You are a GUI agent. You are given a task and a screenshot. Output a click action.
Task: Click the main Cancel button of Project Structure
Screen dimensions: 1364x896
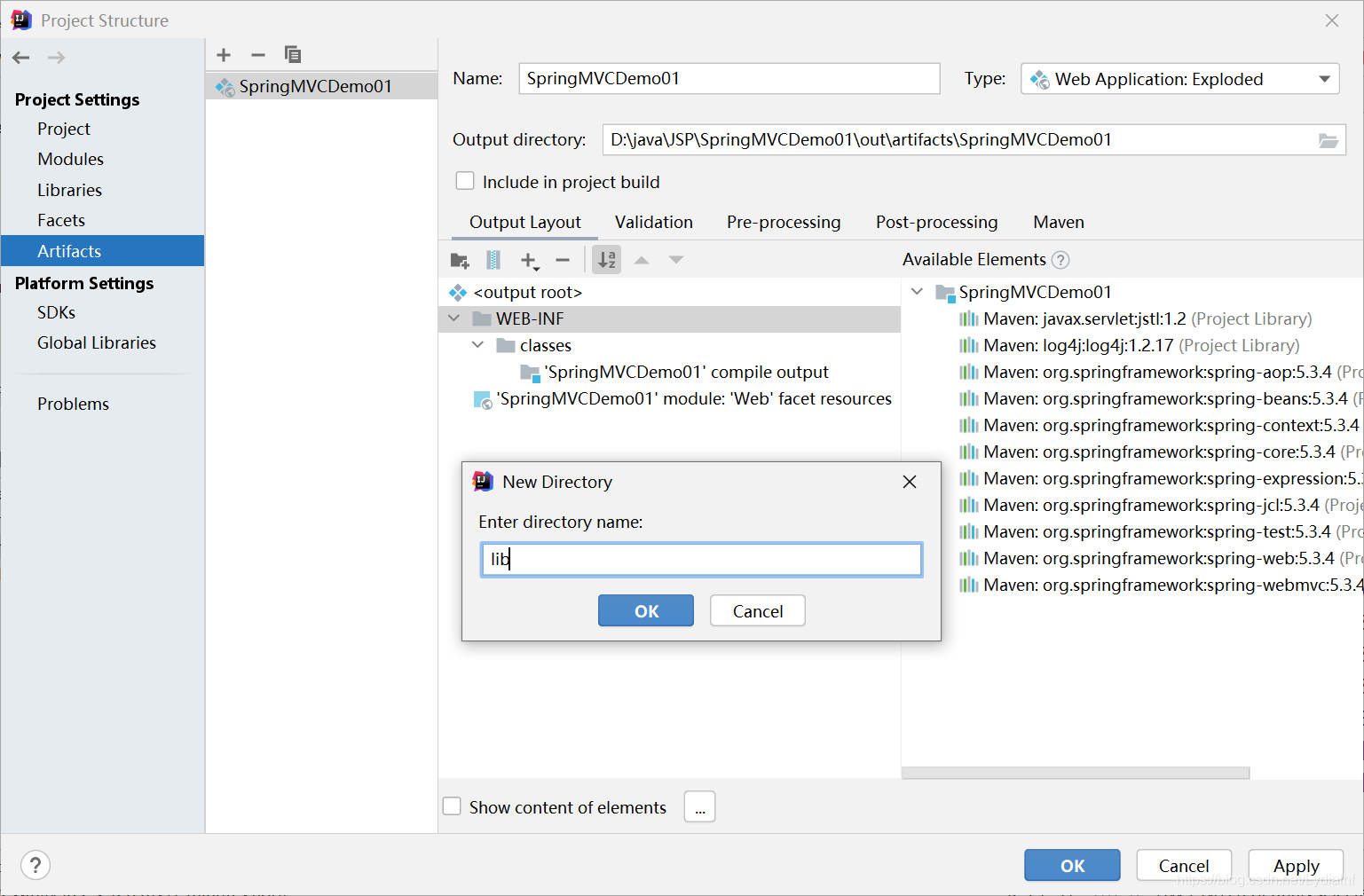click(x=1184, y=865)
